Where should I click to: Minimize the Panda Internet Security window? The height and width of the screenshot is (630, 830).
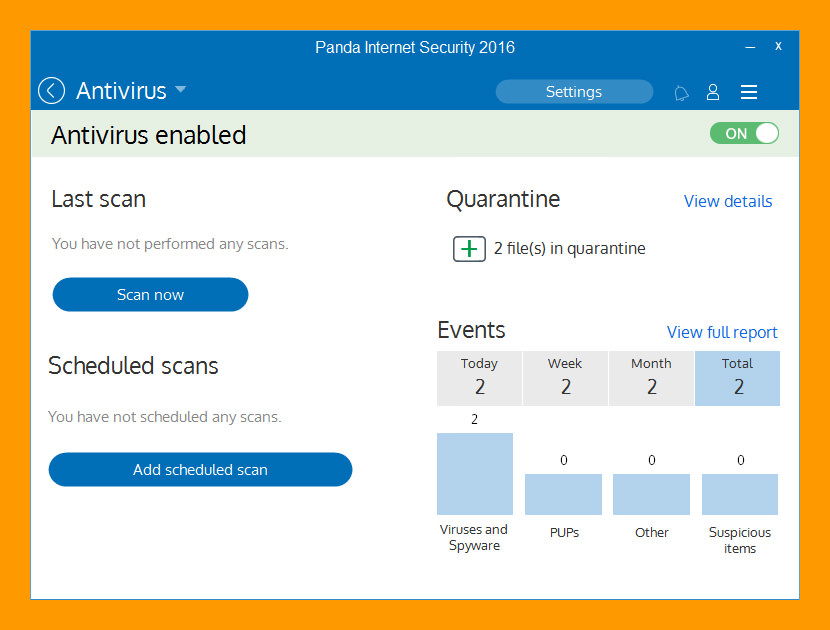[x=750, y=48]
